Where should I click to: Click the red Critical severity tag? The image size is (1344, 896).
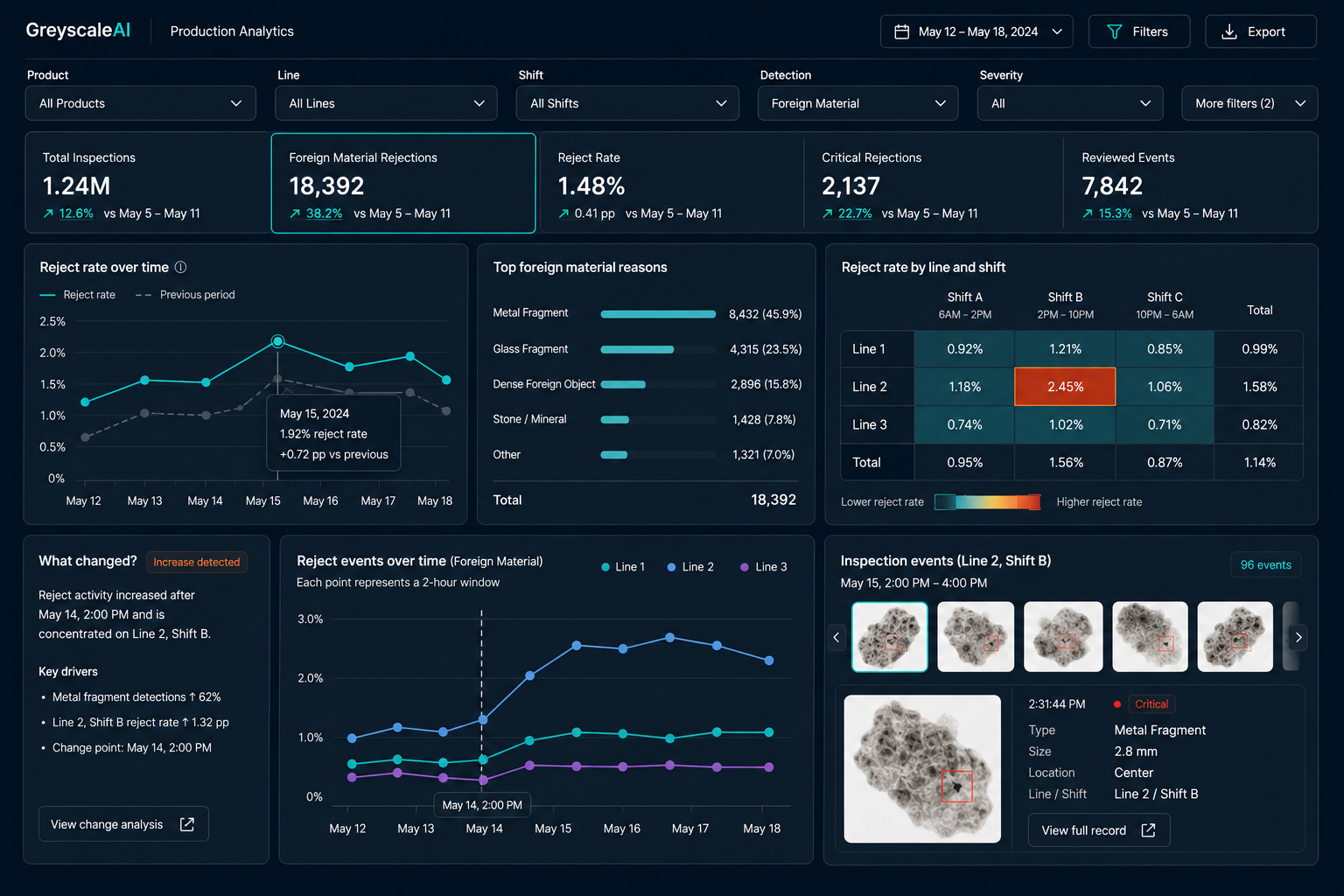(x=1151, y=704)
